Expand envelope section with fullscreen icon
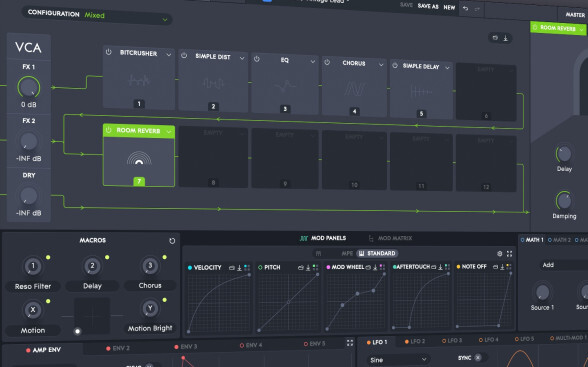The height and width of the screenshot is (367, 588). (x=350, y=343)
